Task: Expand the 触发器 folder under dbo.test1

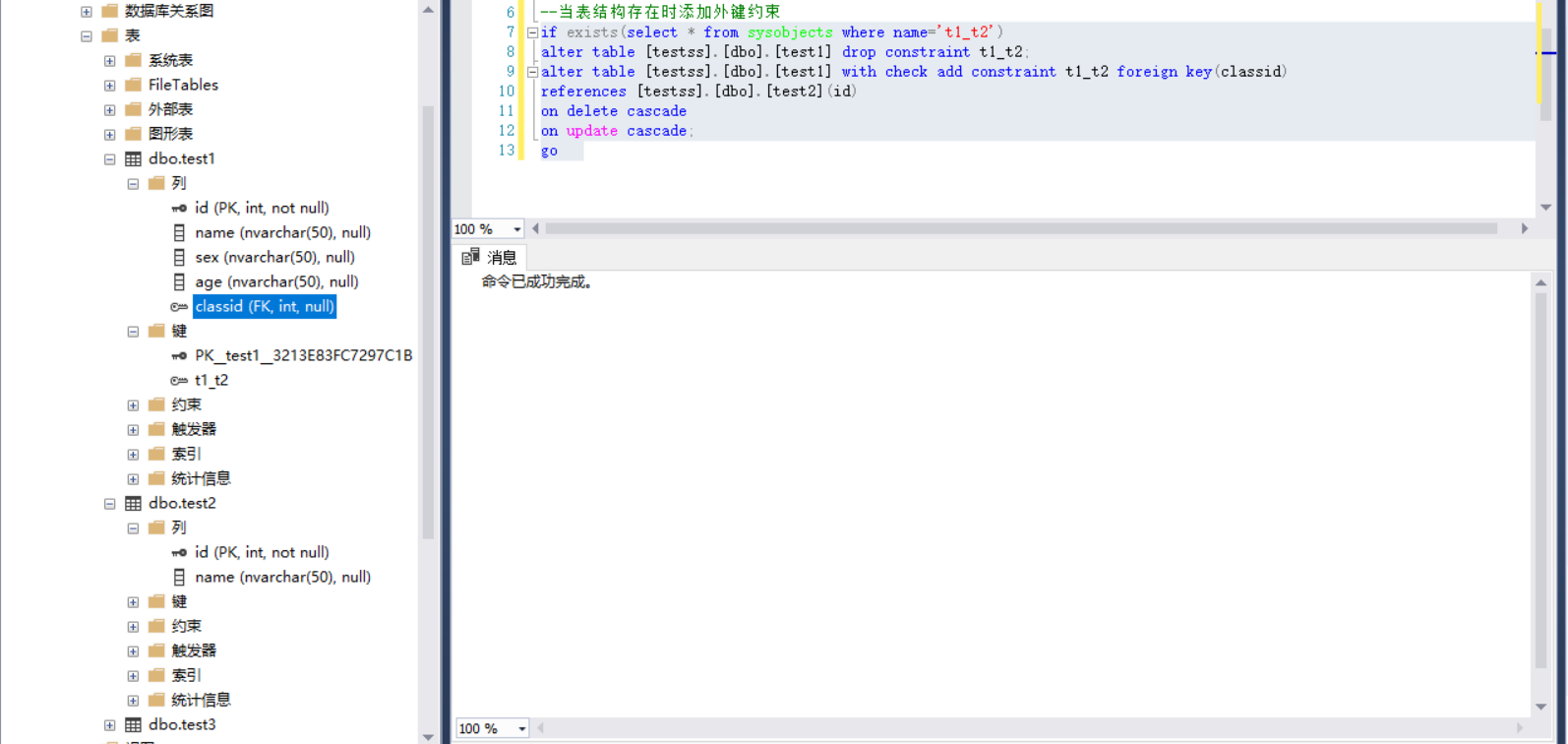Action: pyautogui.click(x=133, y=430)
